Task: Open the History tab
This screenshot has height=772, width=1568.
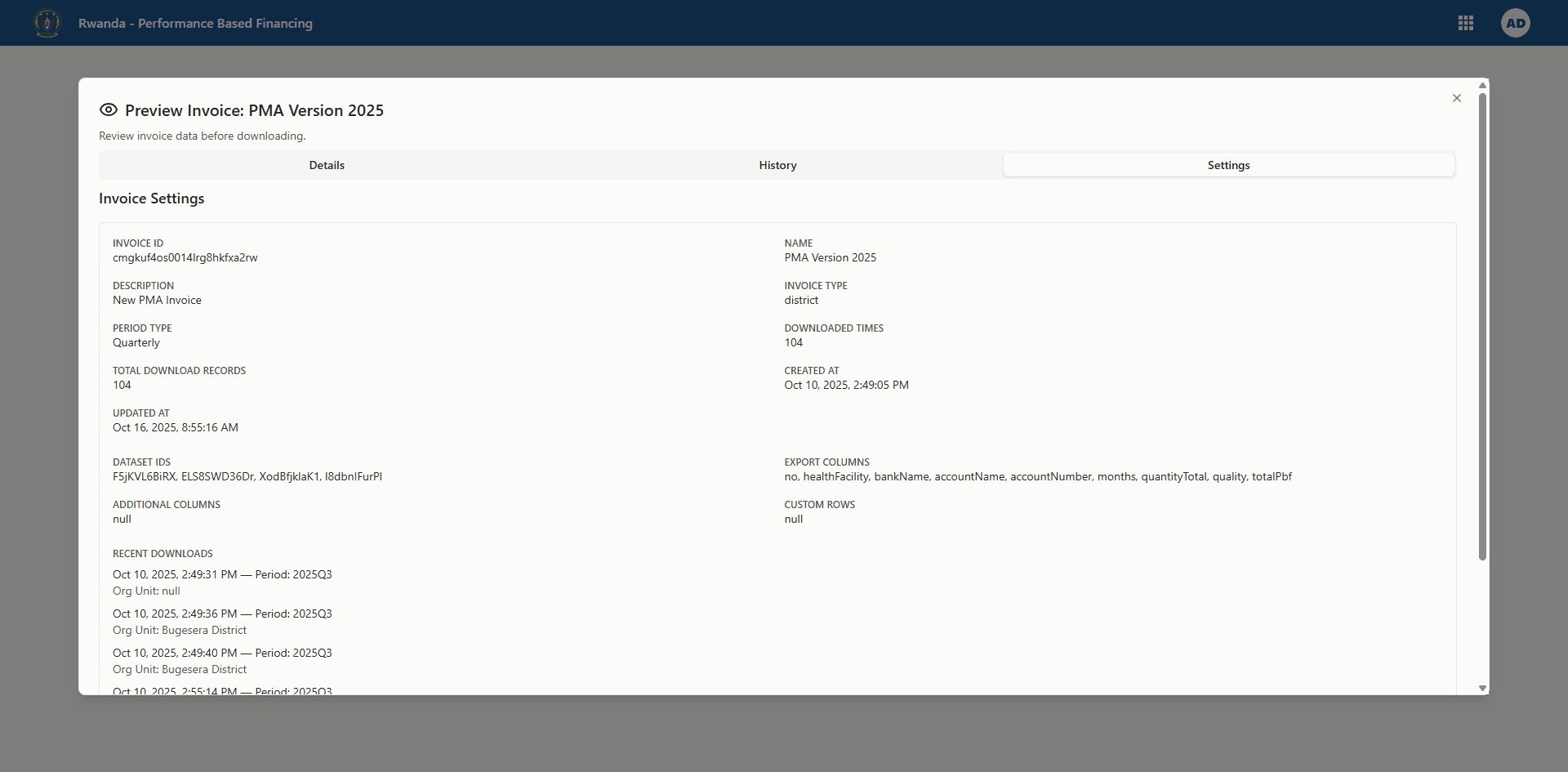Action: (x=777, y=164)
